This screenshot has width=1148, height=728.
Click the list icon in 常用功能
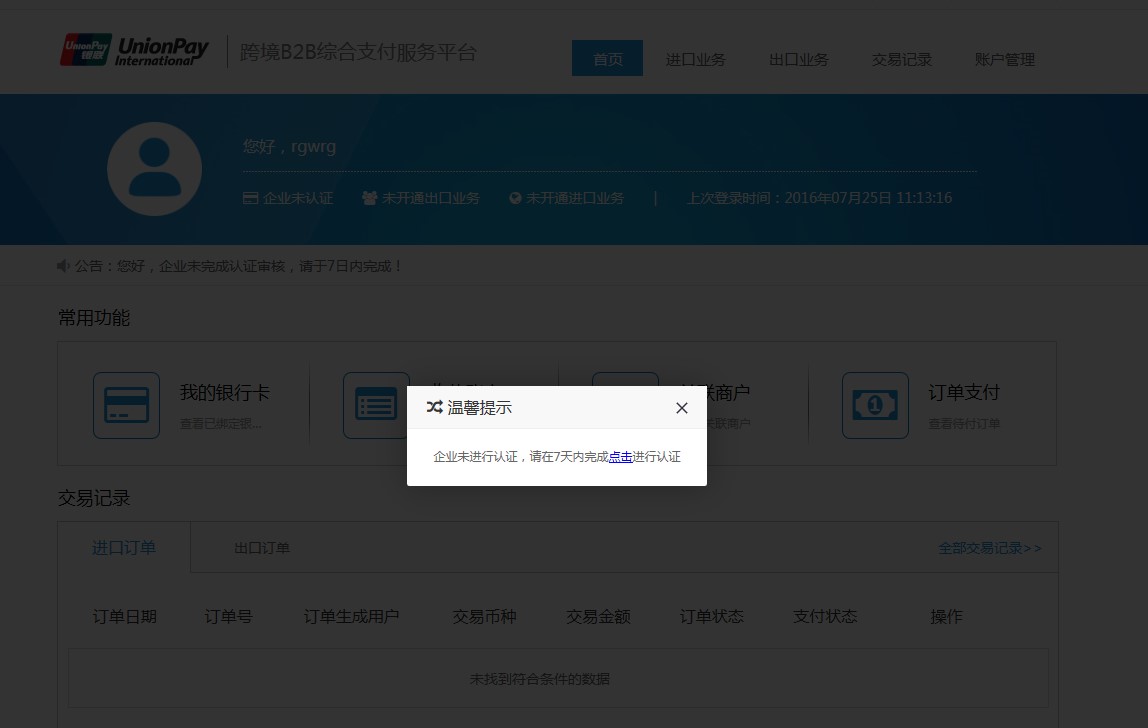click(x=376, y=405)
